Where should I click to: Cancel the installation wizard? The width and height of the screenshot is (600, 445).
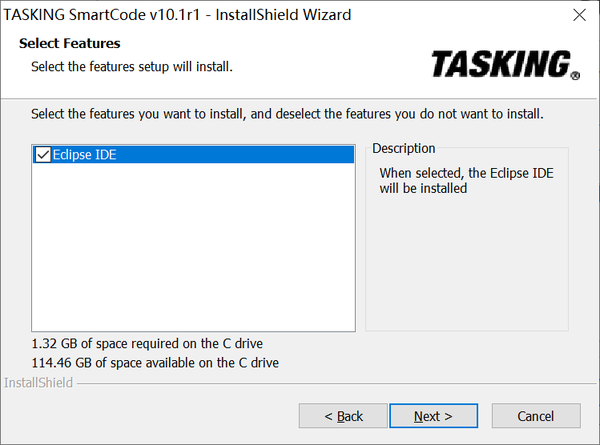535,416
